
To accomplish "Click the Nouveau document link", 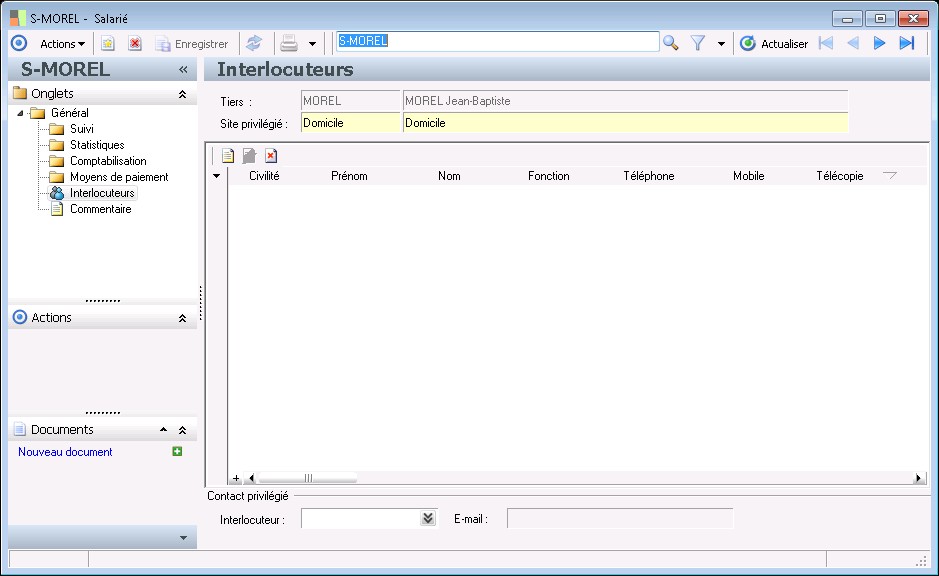I will [x=66, y=452].
